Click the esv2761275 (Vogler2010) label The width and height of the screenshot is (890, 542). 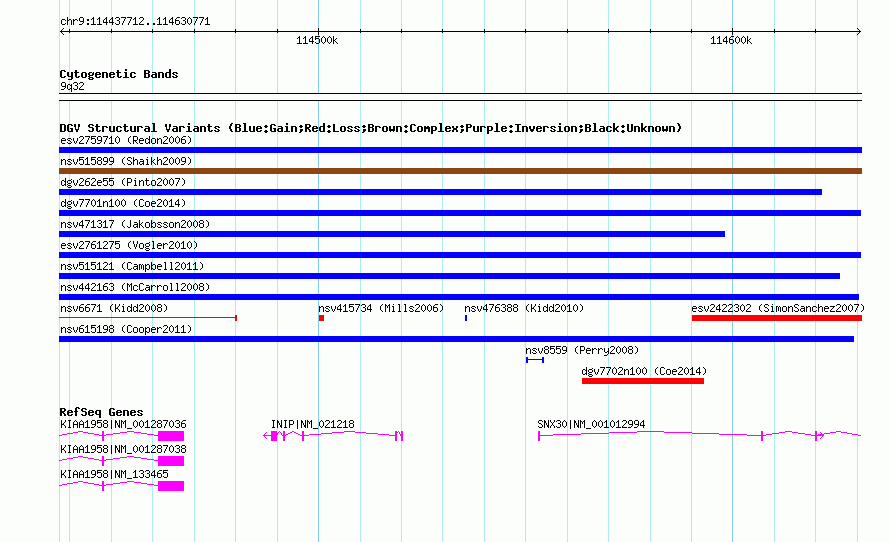pyautogui.click(x=129, y=245)
